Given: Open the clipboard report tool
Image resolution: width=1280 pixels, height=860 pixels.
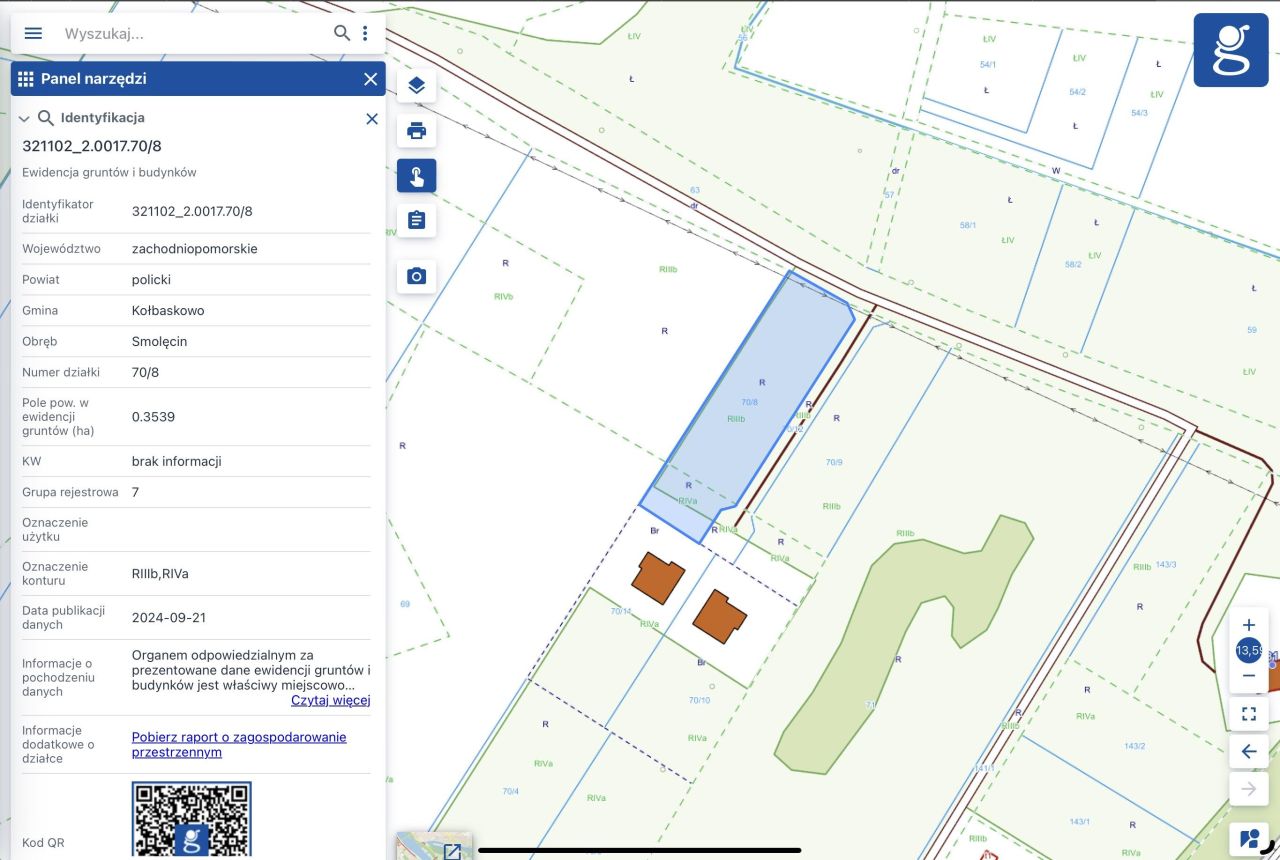Looking at the screenshot, I should click(417, 220).
